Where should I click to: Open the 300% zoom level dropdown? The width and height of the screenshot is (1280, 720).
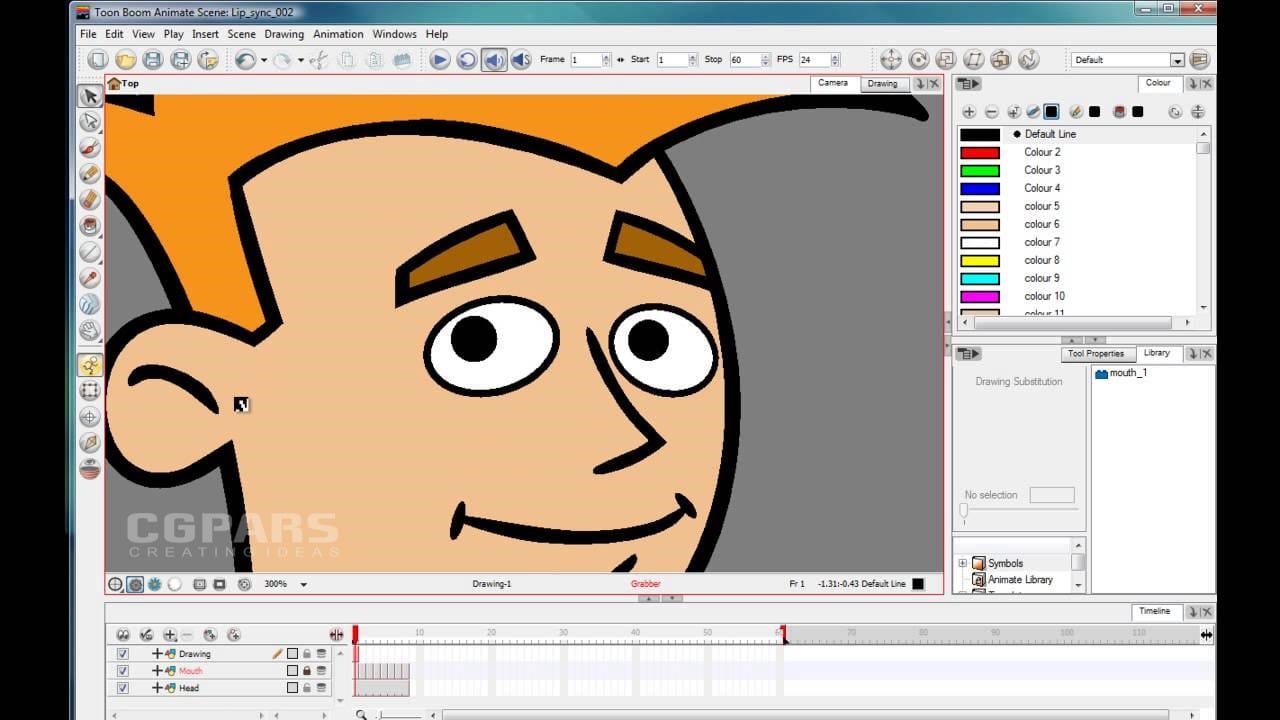tap(304, 584)
